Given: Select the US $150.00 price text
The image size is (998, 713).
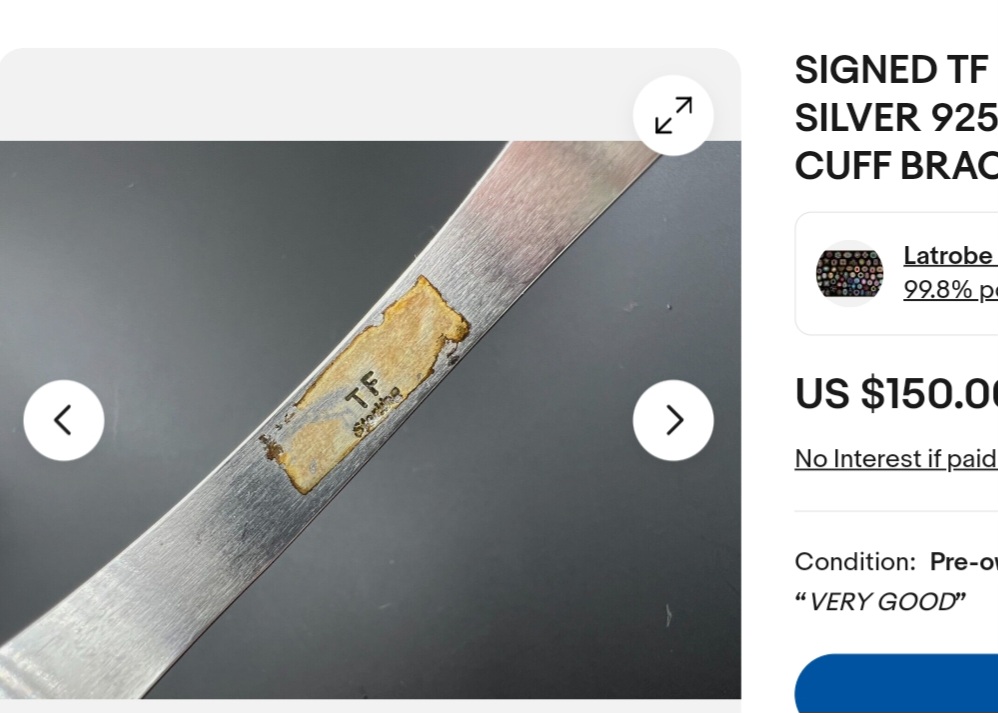Looking at the screenshot, I should (896, 393).
